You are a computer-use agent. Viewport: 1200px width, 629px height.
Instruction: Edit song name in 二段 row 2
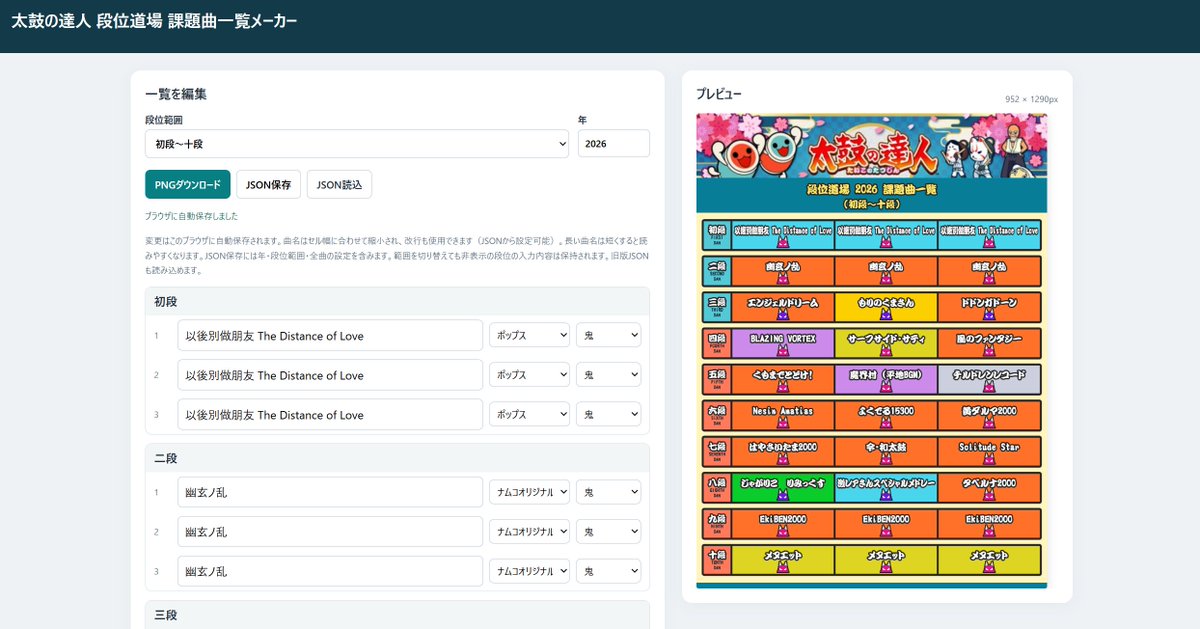coord(330,532)
